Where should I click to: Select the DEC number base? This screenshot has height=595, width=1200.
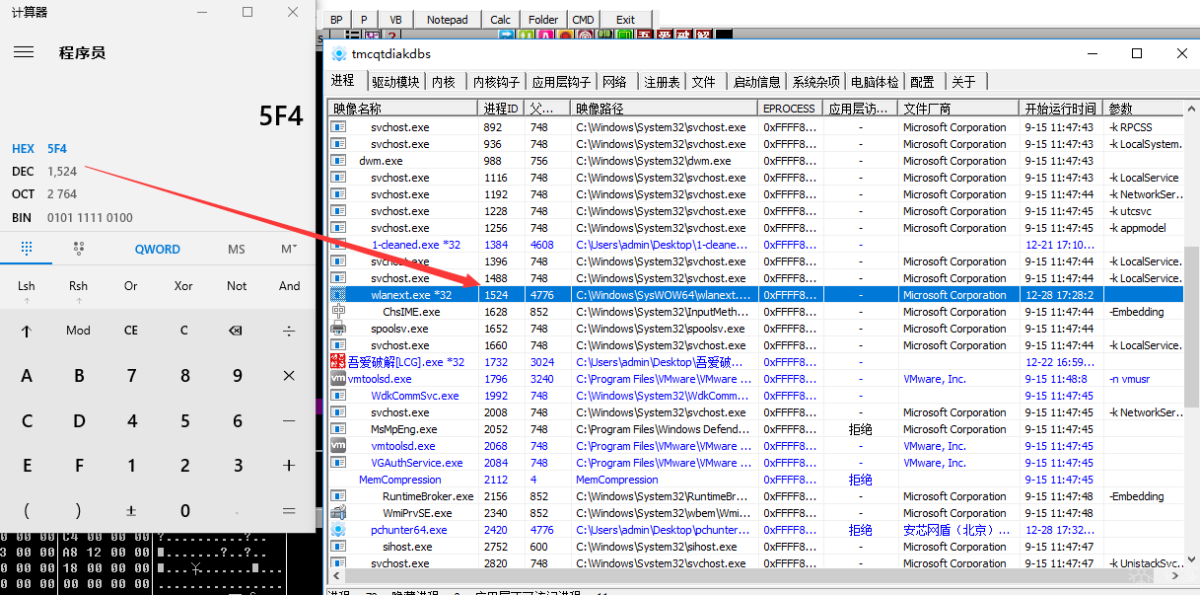point(22,172)
